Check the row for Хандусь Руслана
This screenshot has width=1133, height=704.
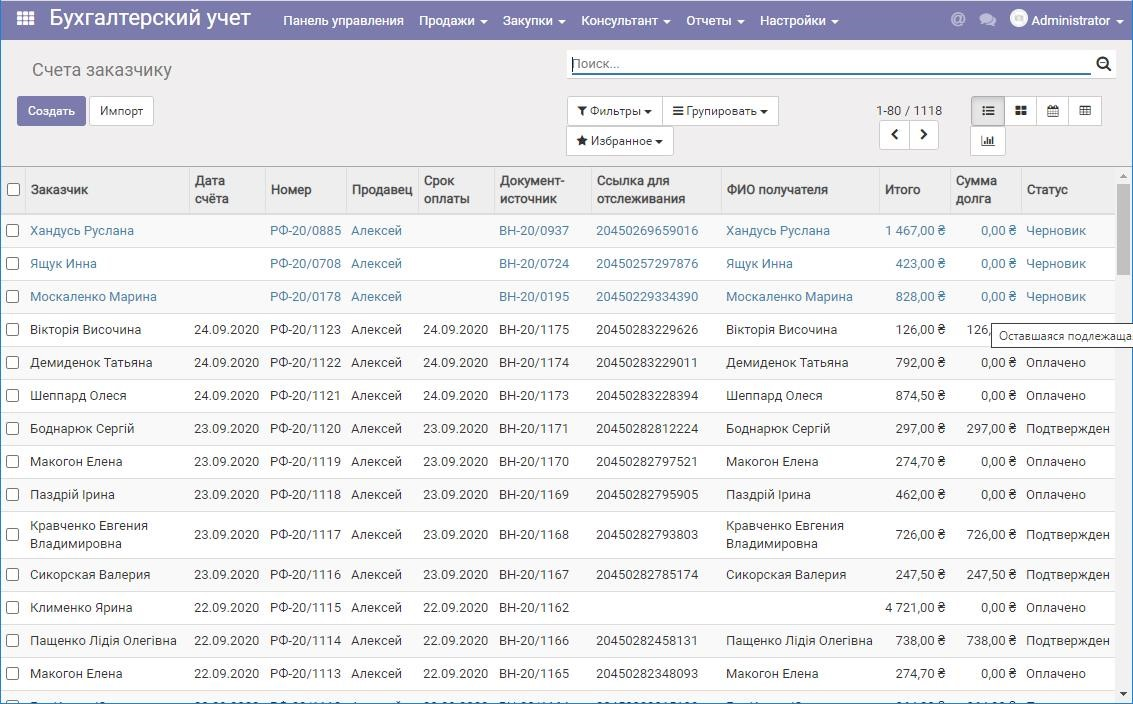pyautogui.click(x=12, y=231)
